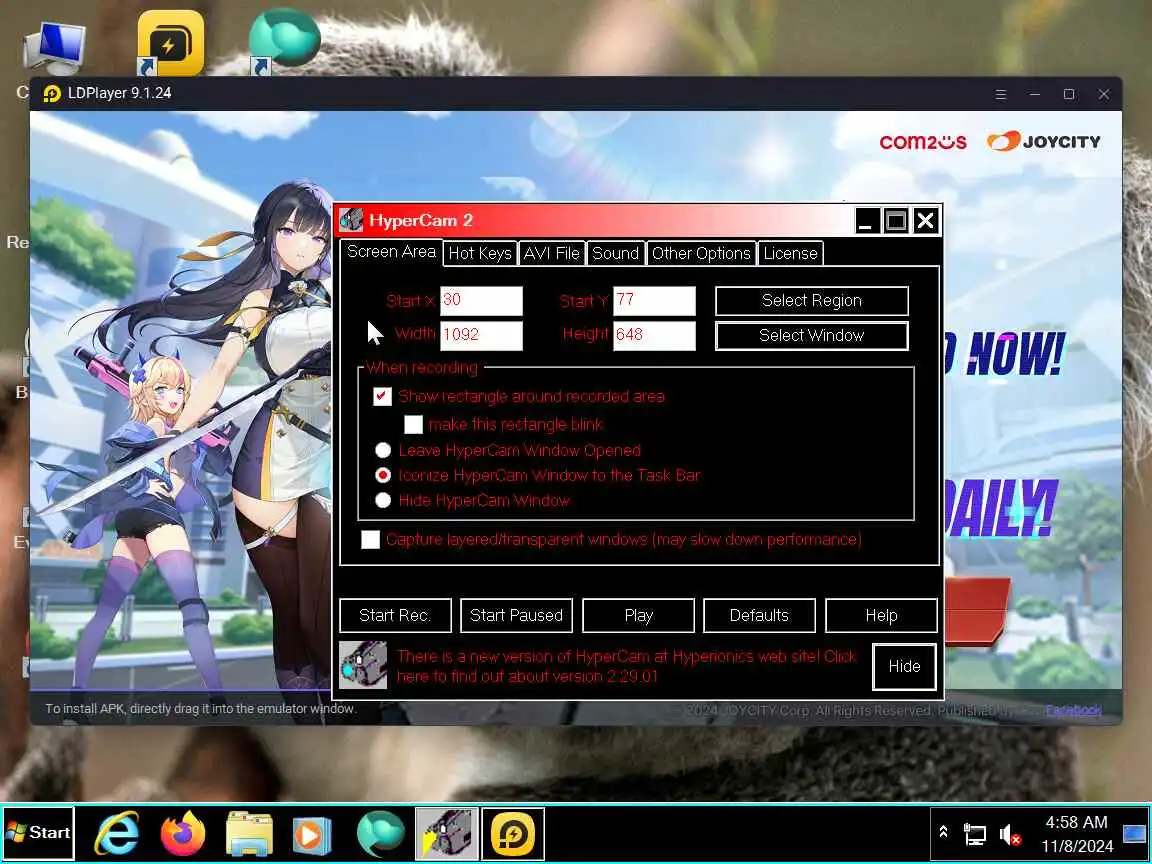Click the Start X input field
The width and height of the screenshot is (1152, 864).
pyautogui.click(x=481, y=300)
